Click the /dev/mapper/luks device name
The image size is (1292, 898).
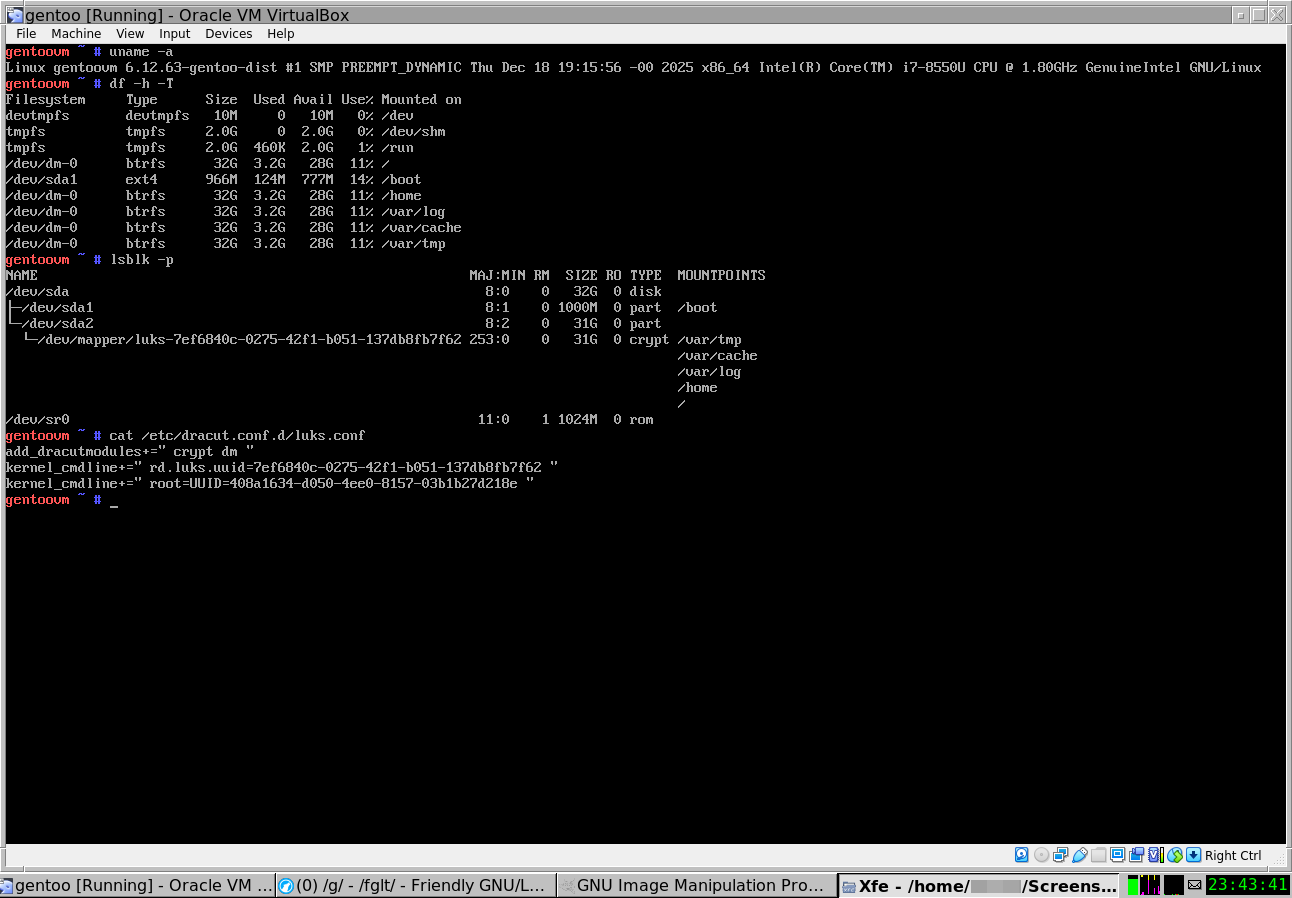pyautogui.click(x=249, y=339)
